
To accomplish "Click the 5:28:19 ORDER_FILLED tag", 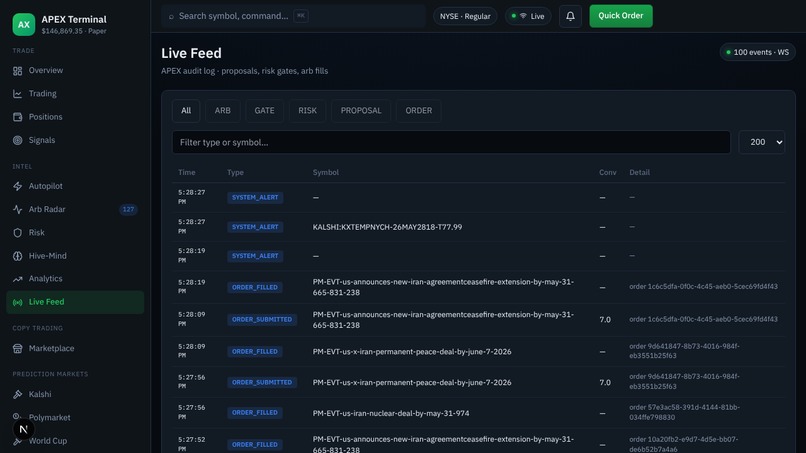I will [255, 287].
